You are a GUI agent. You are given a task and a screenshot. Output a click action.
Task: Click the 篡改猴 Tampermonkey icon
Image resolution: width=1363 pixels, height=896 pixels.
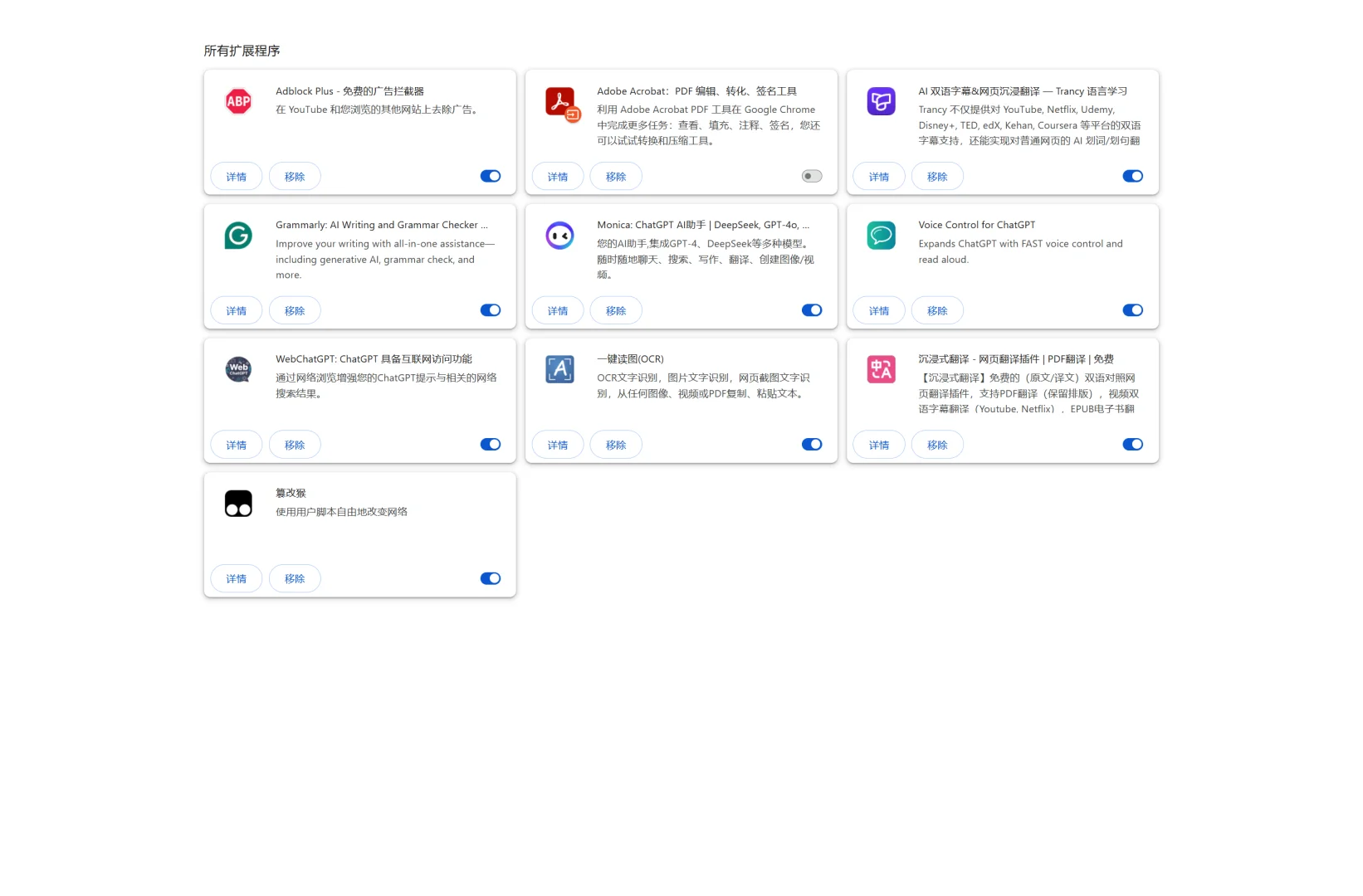(x=238, y=504)
